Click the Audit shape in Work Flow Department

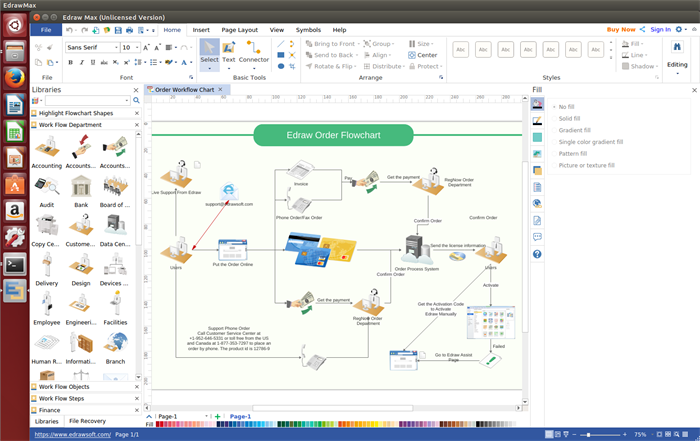[x=46, y=188]
